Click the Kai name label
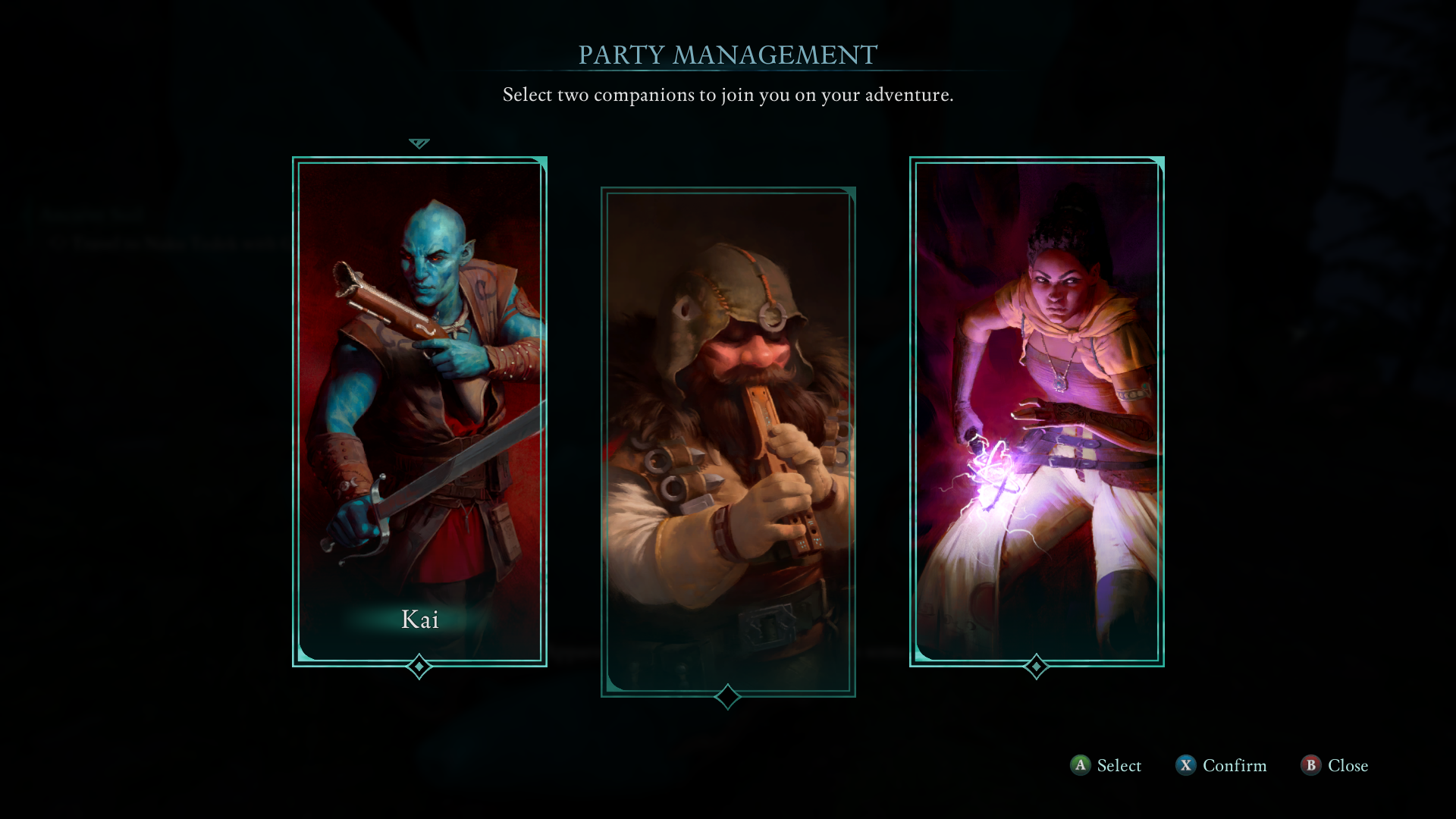Screen dimensions: 1456x819 [x=420, y=620]
